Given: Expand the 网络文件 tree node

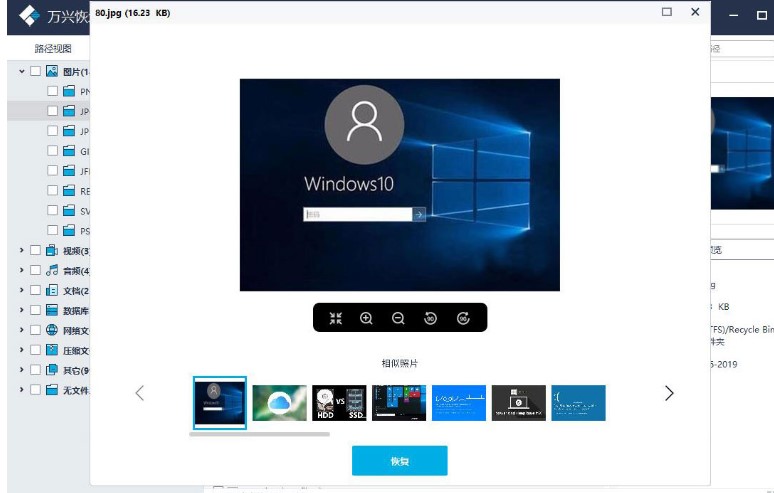Looking at the screenshot, I should pos(22,330).
